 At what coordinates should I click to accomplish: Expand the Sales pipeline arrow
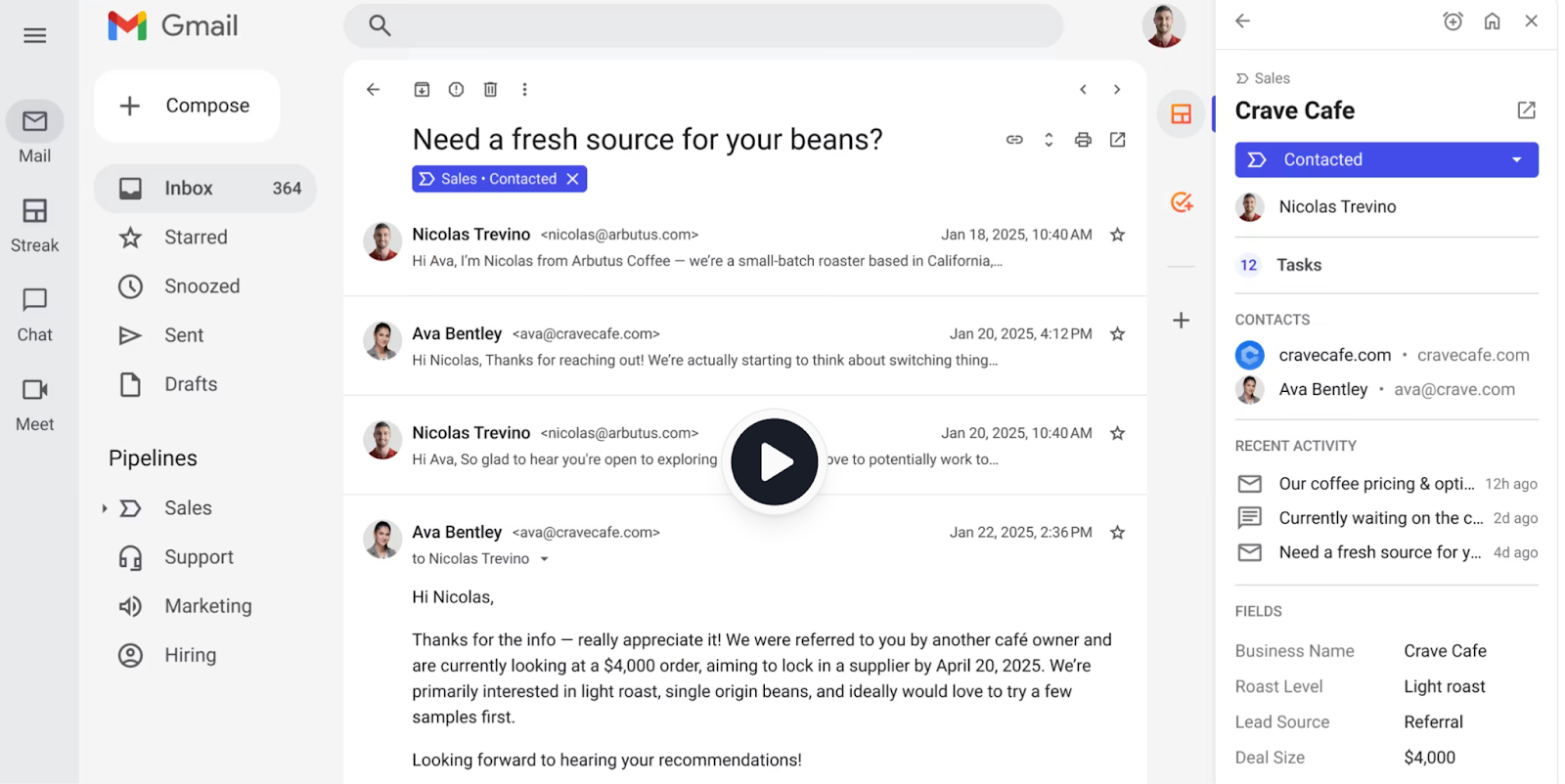point(105,508)
